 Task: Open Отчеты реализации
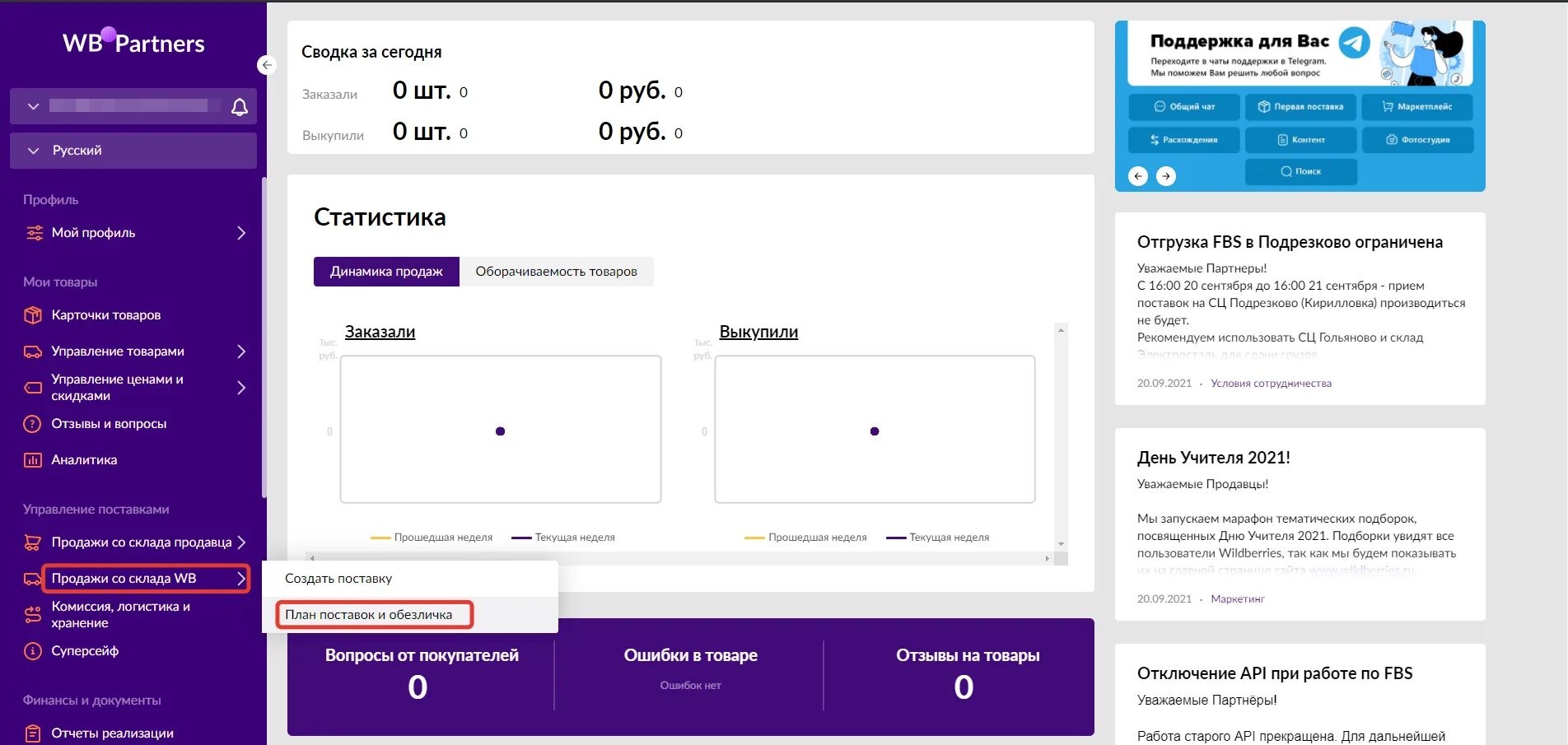point(112,733)
